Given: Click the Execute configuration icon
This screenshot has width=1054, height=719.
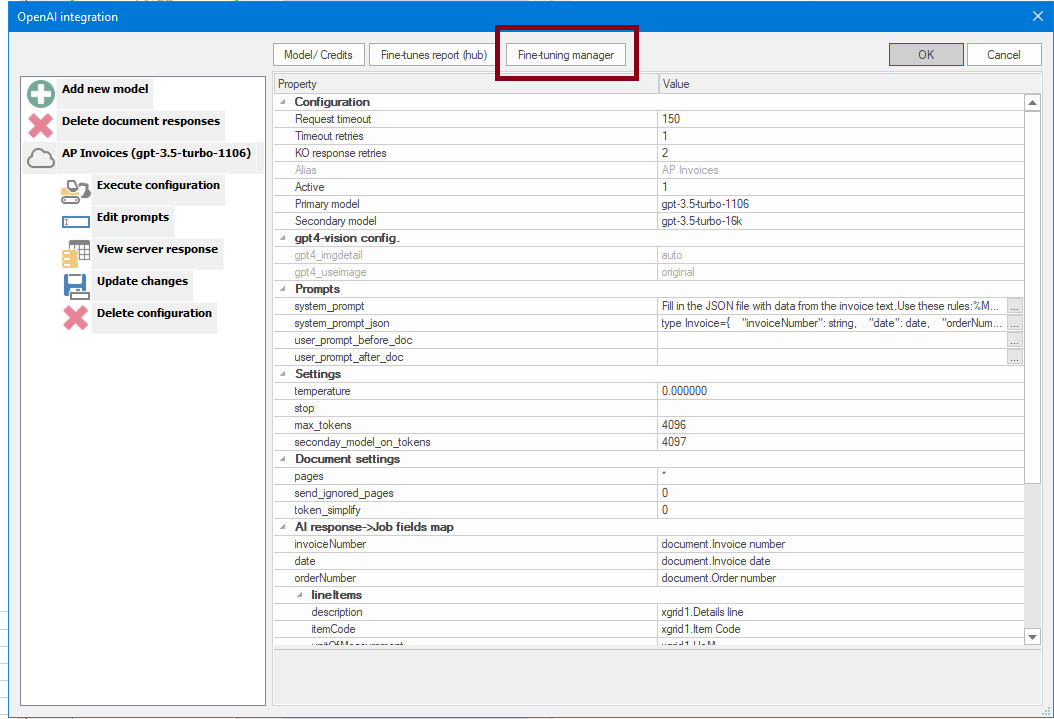Looking at the screenshot, I should pos(76,191).
